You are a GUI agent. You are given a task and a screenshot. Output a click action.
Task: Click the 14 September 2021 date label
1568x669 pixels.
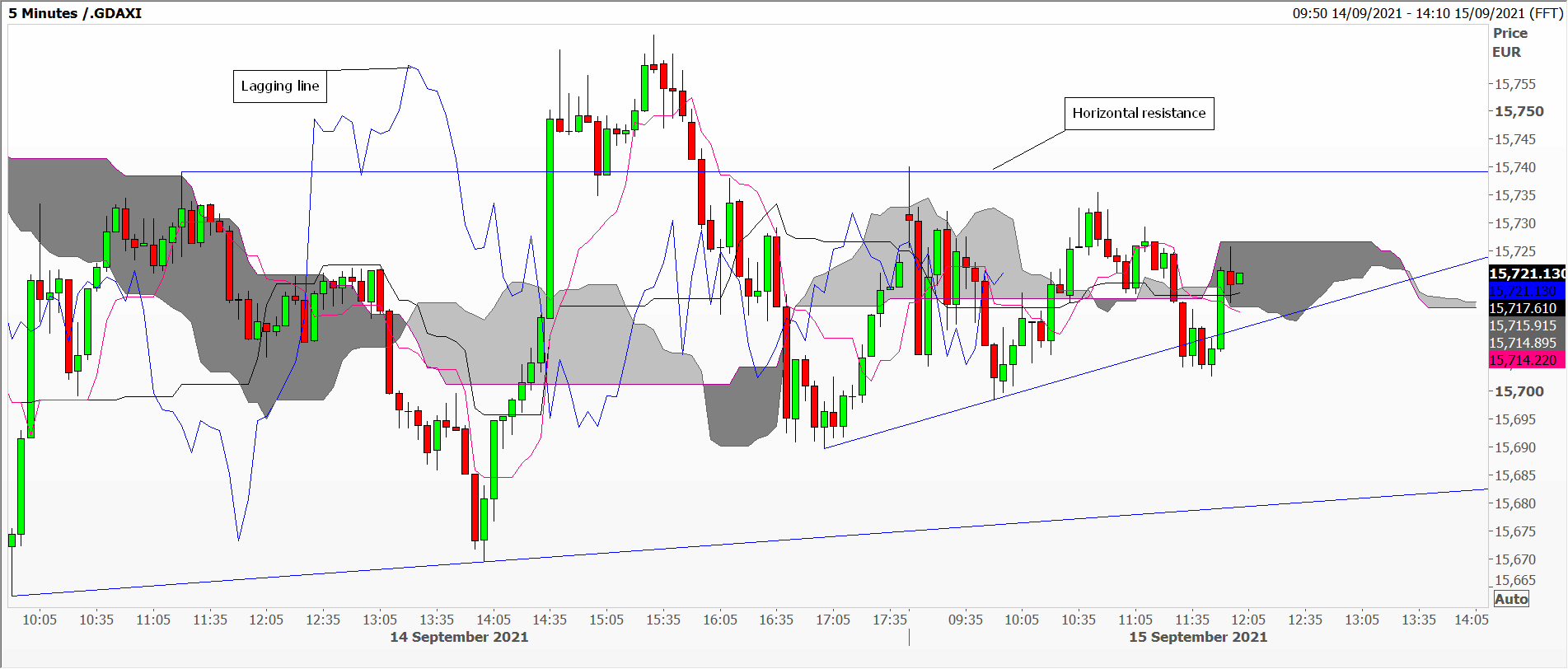(459, 637)
